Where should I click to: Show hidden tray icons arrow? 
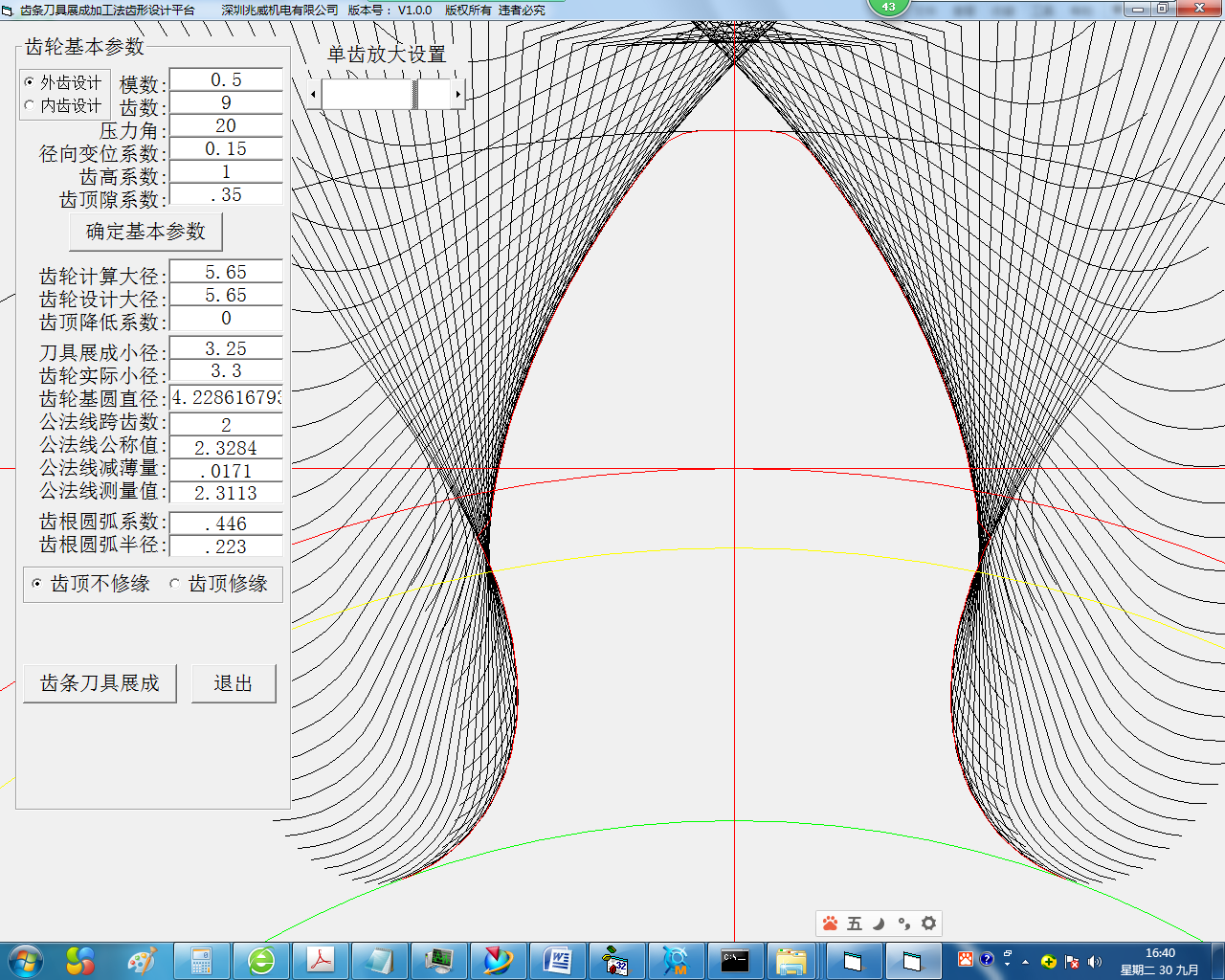coord(1026,962)
